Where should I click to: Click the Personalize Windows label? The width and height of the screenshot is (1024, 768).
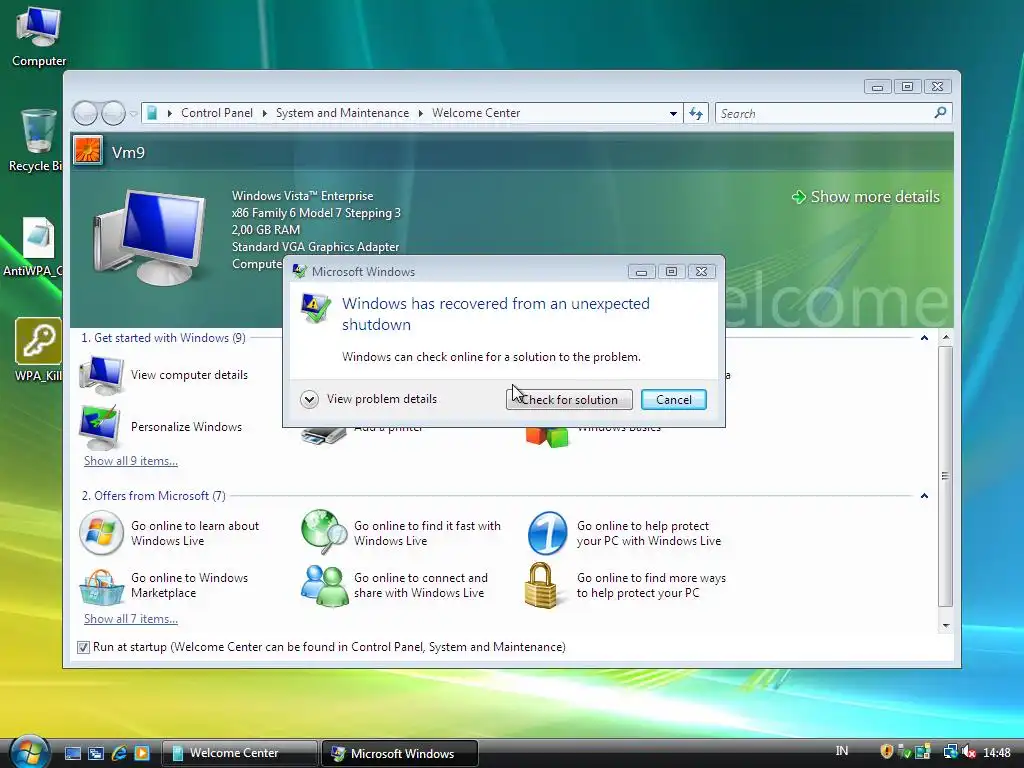[186, 426]
